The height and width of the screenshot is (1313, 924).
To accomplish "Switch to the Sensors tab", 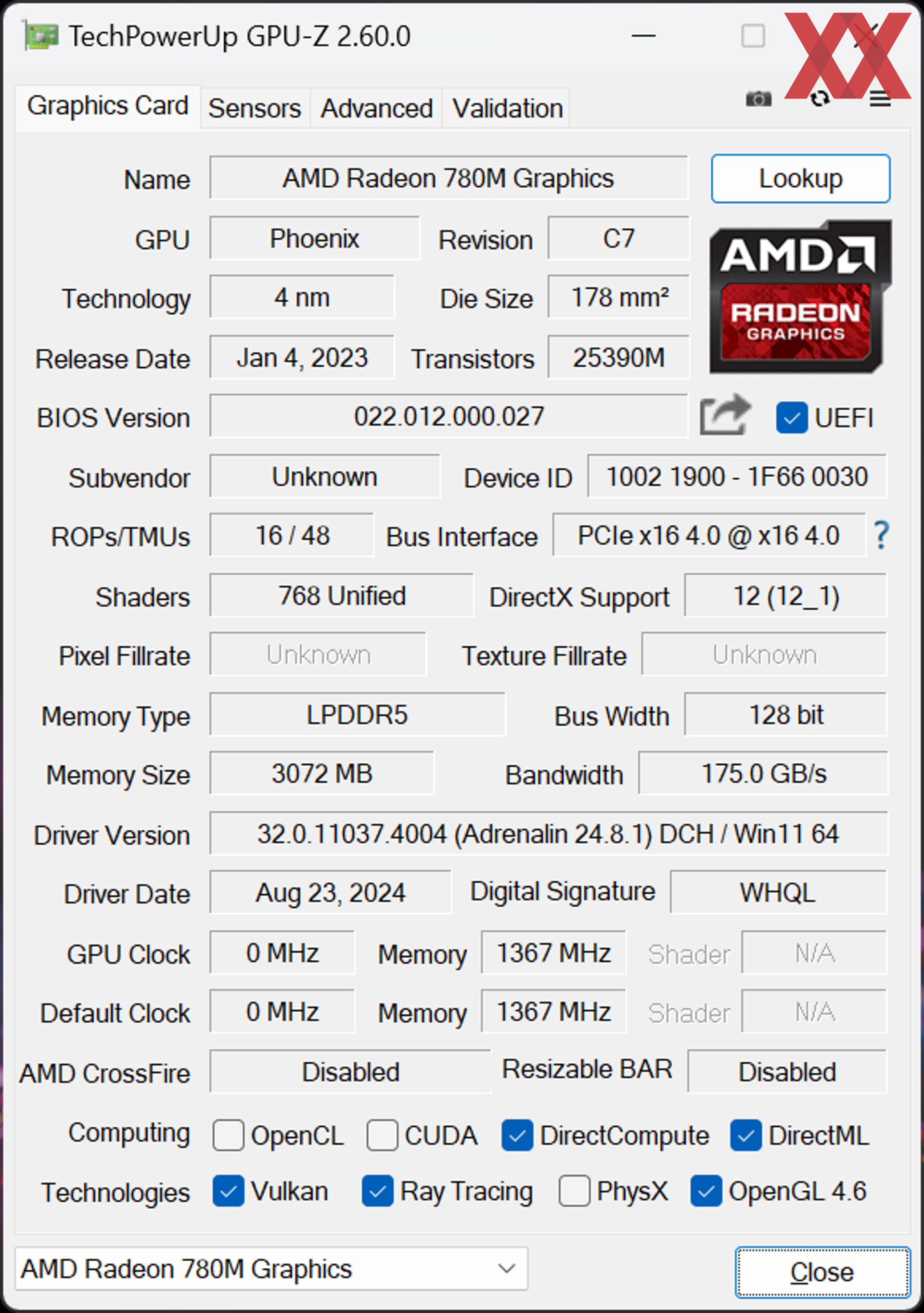I will (255, 108).
